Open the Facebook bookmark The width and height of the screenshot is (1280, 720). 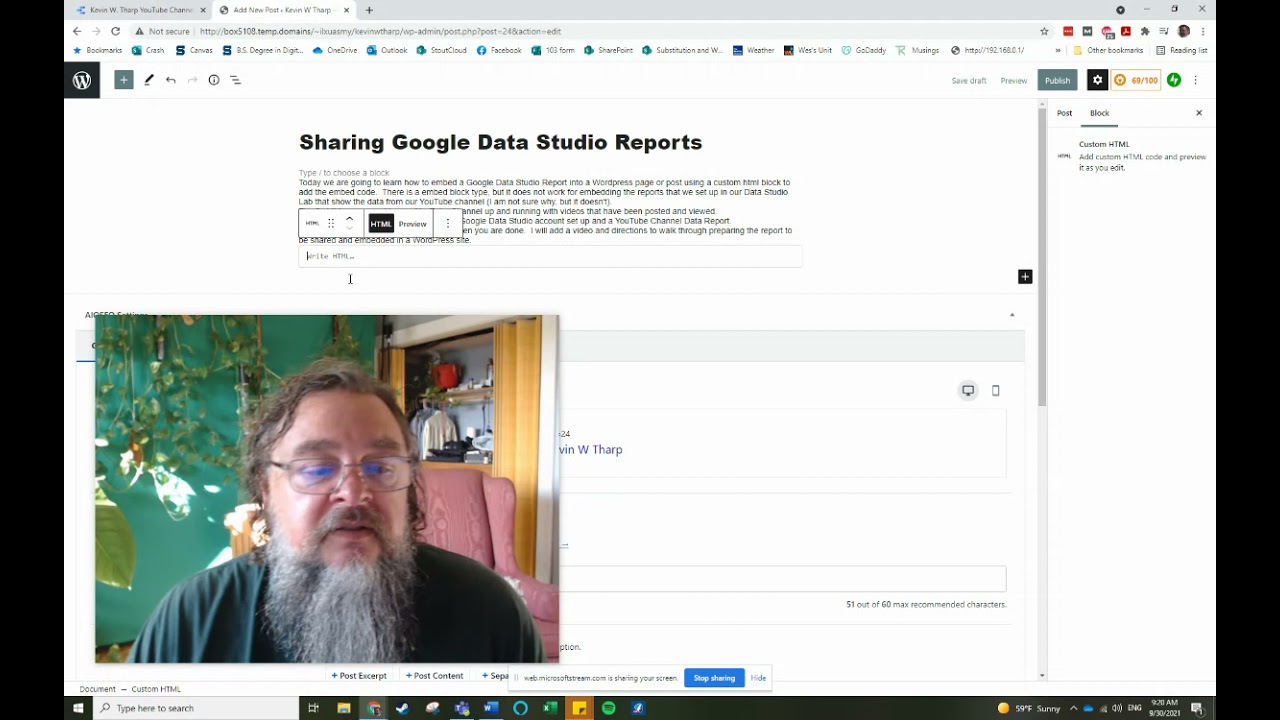[x=499, y=50]
